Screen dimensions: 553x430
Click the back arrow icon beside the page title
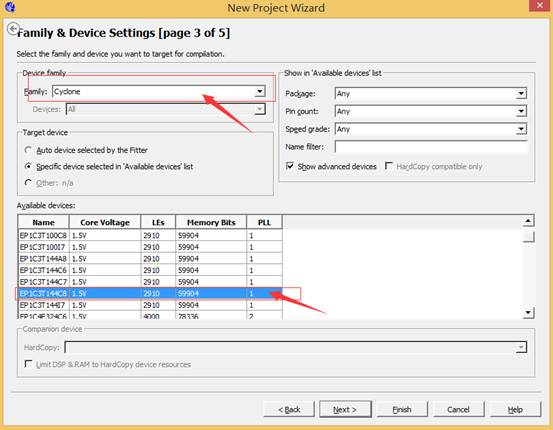click(x=13, y=29)
